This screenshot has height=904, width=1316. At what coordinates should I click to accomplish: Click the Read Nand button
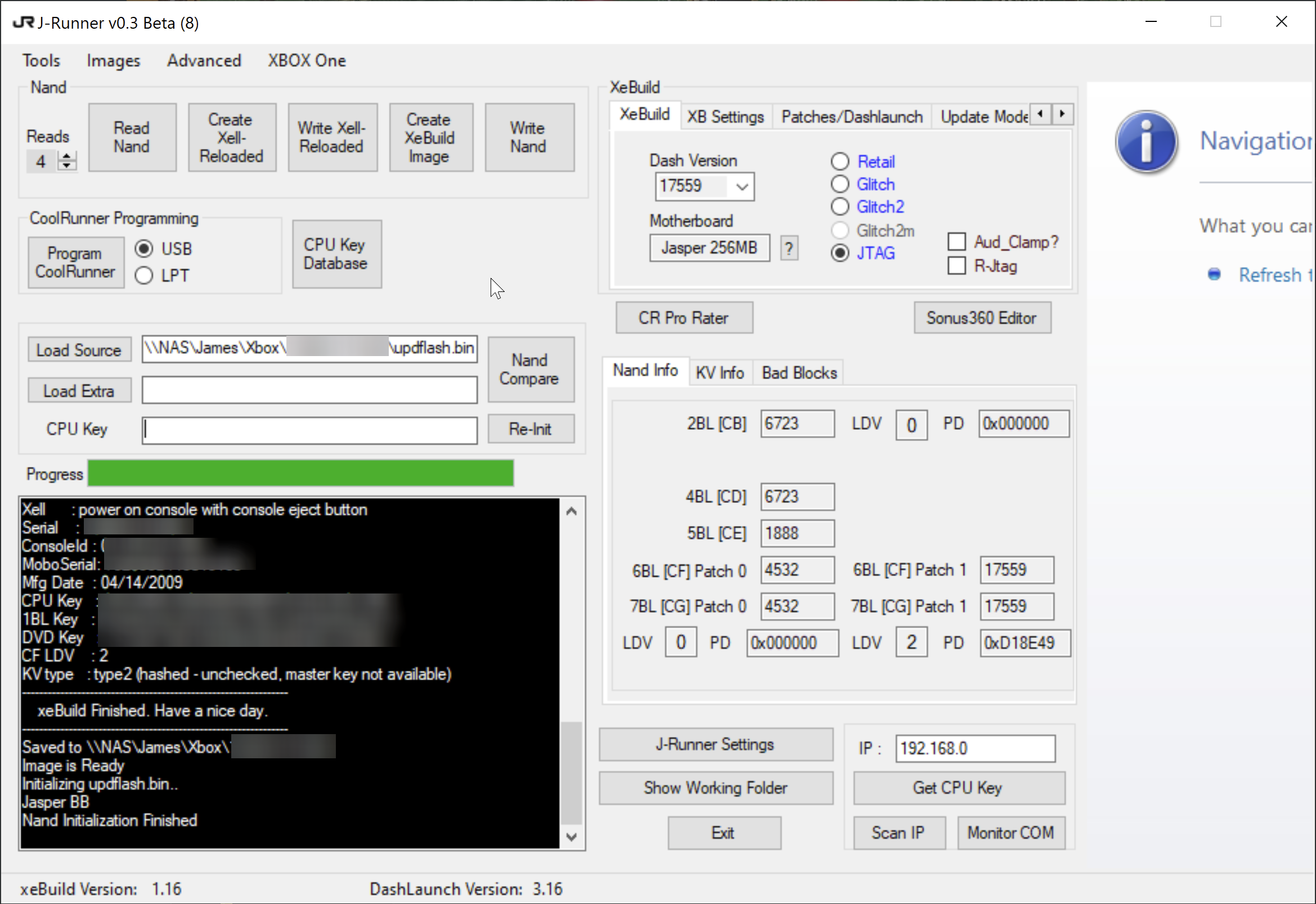click(x=132, y=137)
